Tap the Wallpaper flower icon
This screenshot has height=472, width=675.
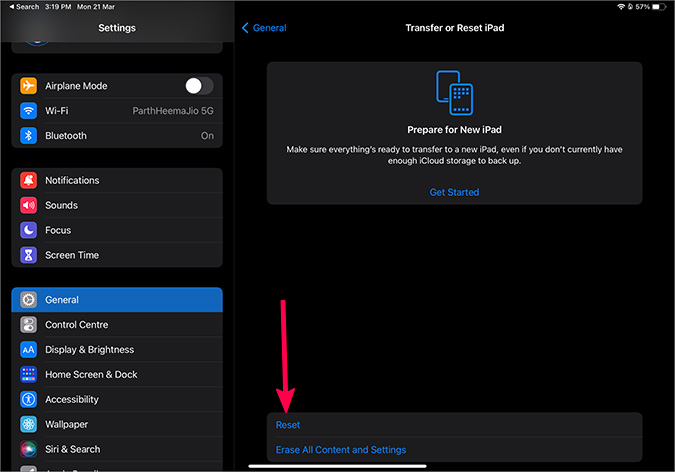(x=28, y=425)
